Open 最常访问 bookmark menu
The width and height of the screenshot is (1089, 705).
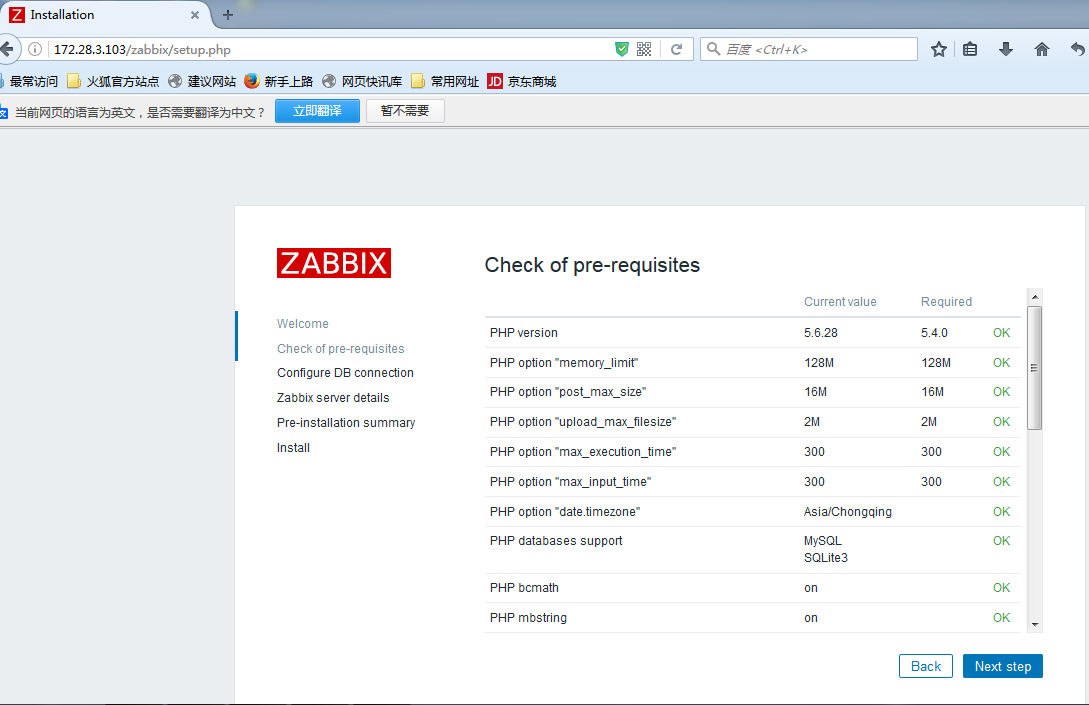(x=29, y=81)
